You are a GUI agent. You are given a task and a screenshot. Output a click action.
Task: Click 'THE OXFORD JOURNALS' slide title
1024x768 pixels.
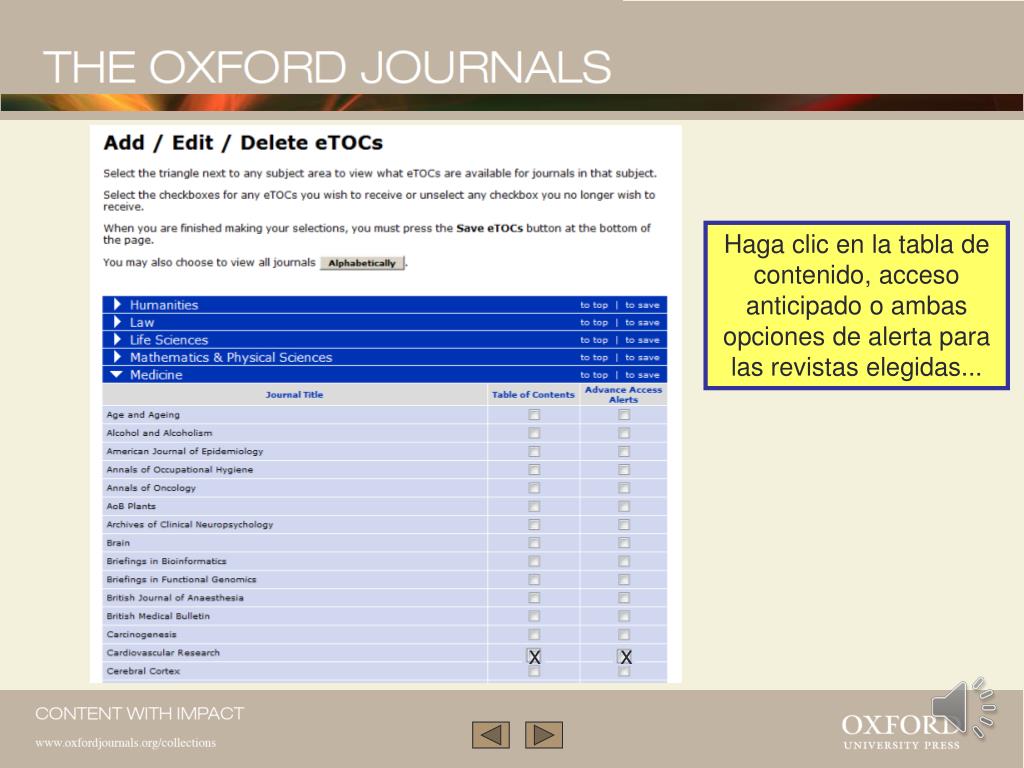(x=327, y=67)
